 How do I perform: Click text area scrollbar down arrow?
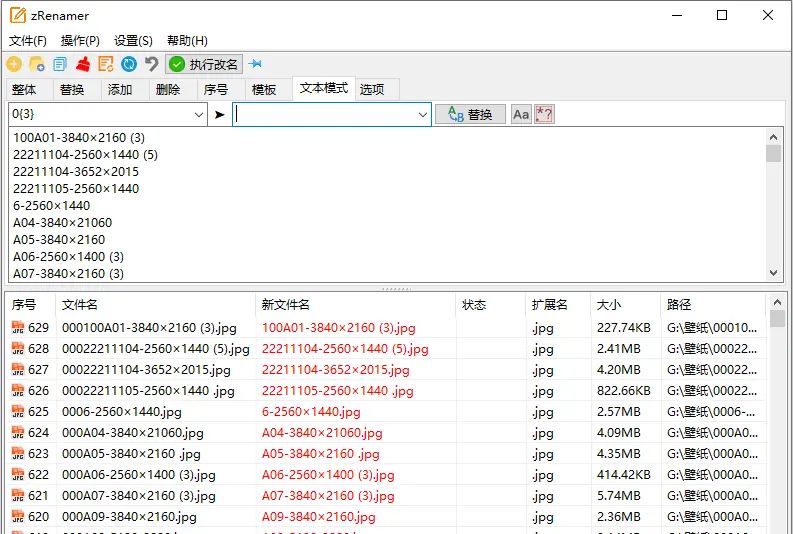click(x=773, y=273)
